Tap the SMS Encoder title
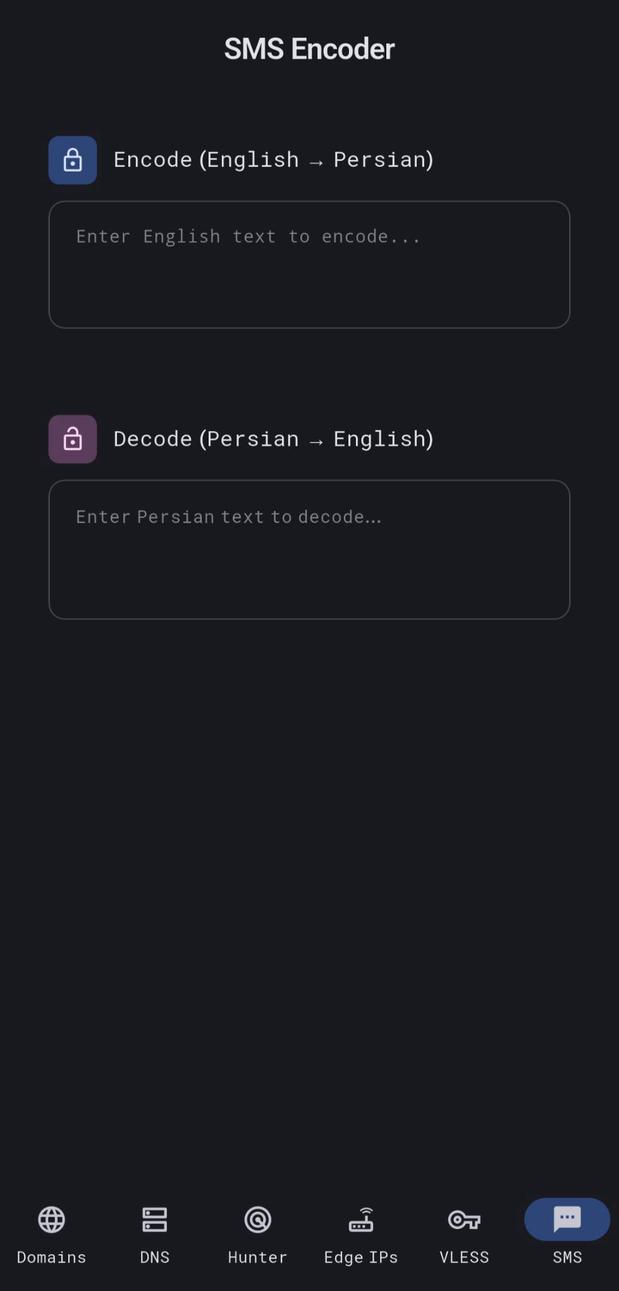The image size is (619, 1291). 309,48
